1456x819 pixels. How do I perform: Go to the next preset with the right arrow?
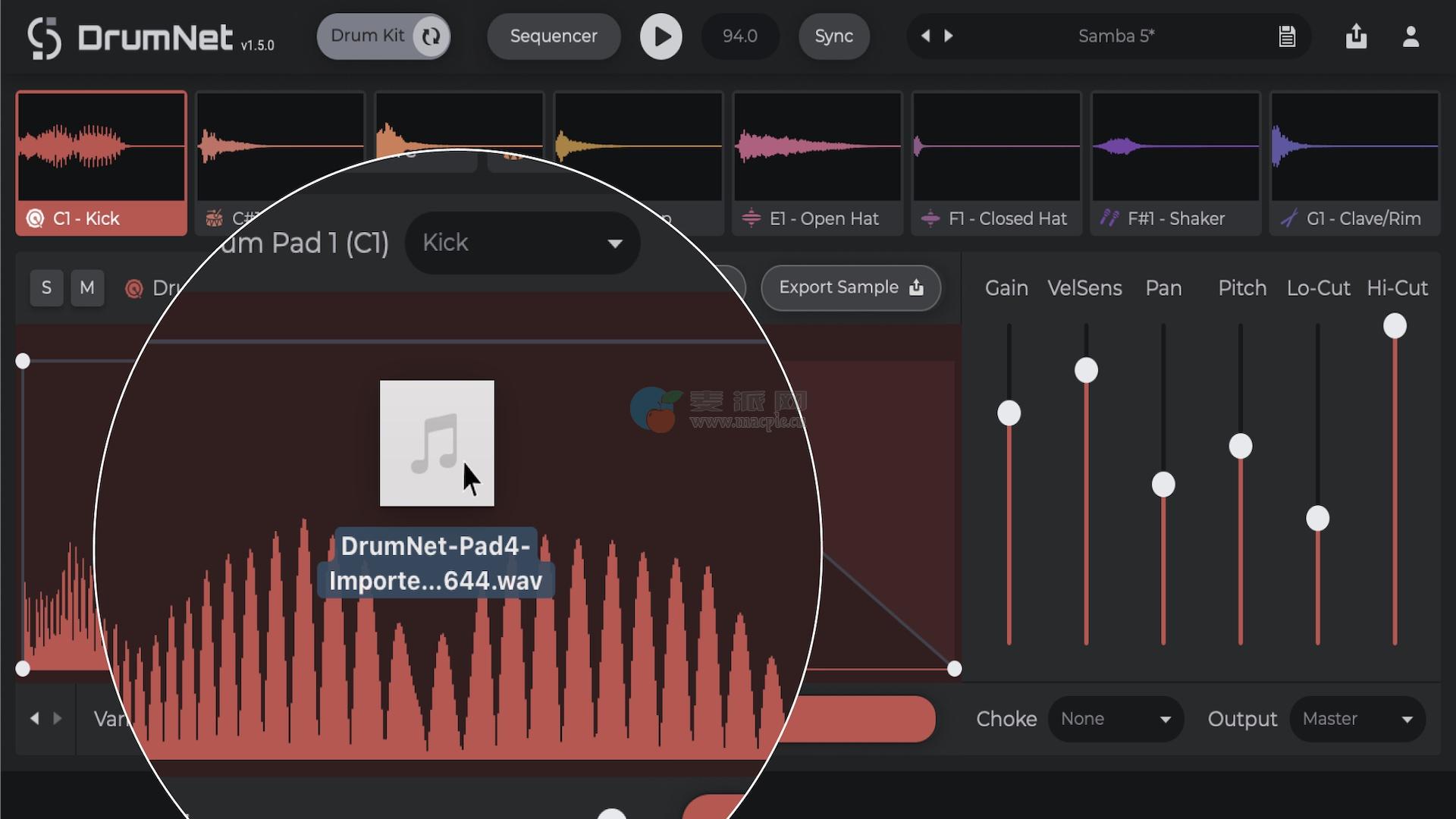[949, 36]
